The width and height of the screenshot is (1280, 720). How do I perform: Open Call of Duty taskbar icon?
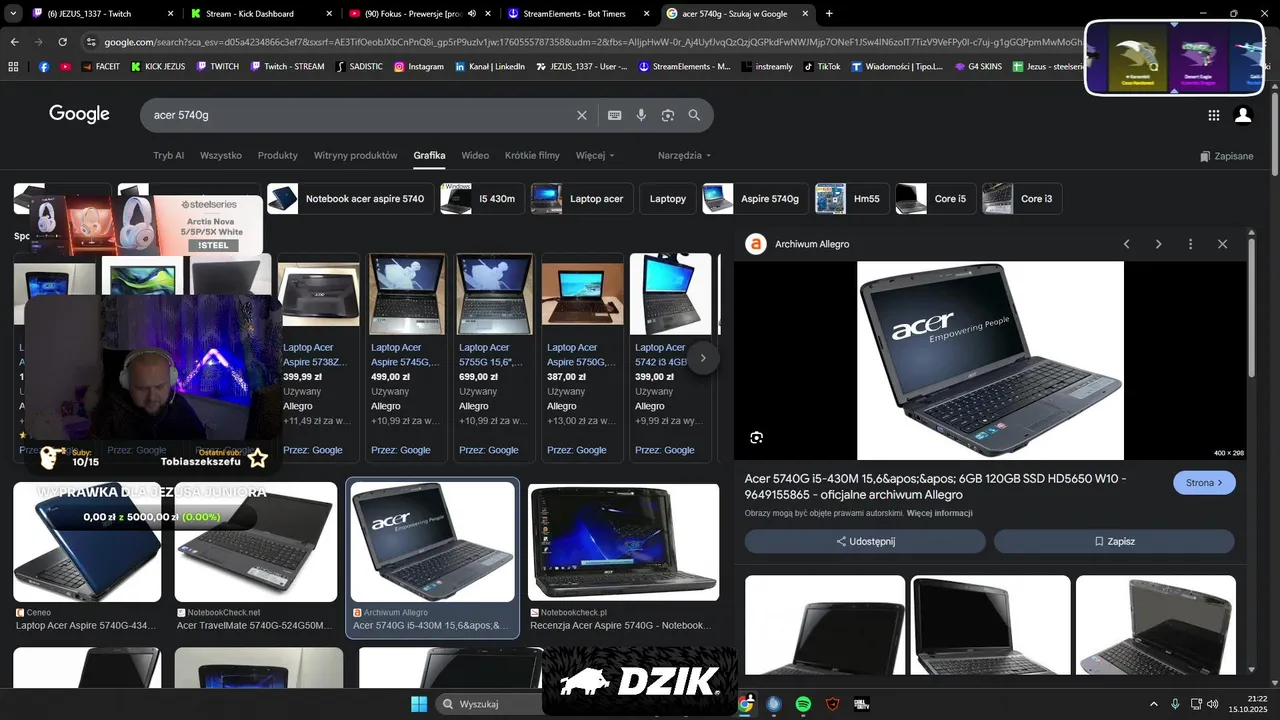tap(862, 704)
